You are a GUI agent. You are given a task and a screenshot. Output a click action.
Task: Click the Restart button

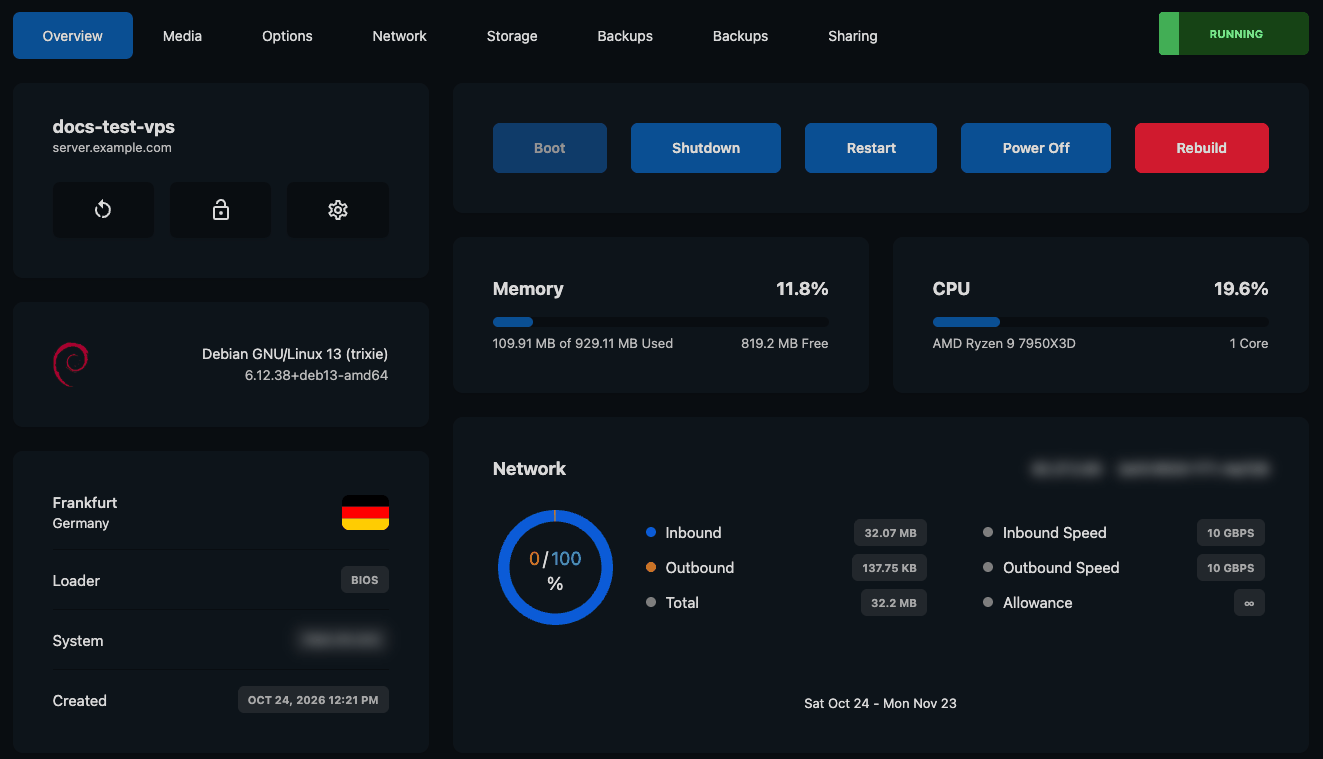(x=871, y=148)
